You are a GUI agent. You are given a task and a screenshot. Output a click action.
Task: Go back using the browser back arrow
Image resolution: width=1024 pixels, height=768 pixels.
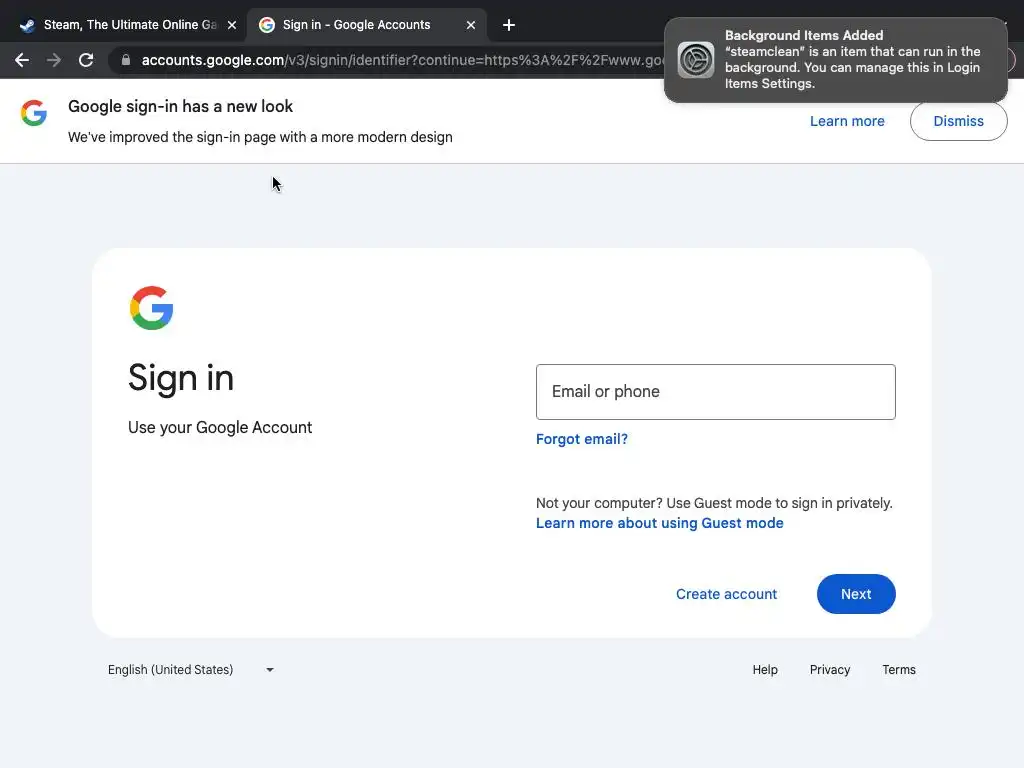pos(22,60)
